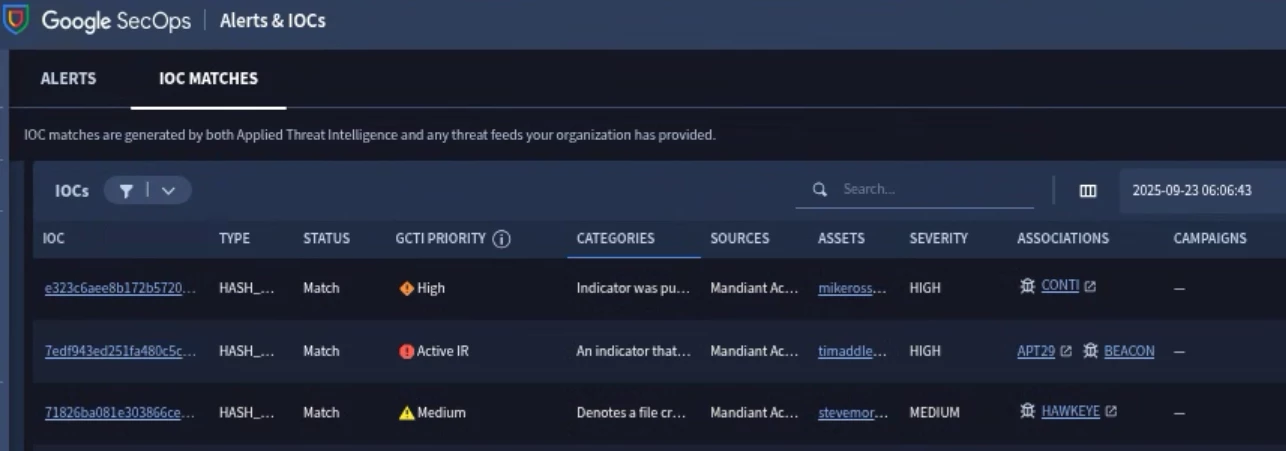This screenshot has height=451, width=1286.
Task: Click the search magnifier icon
Action: click(820, 189)
